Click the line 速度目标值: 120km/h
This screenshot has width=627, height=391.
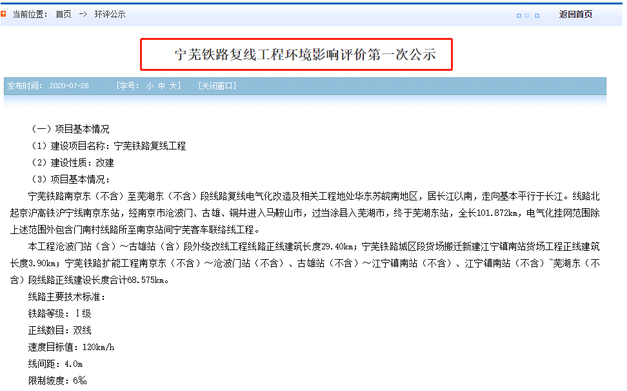click(71, 347)
